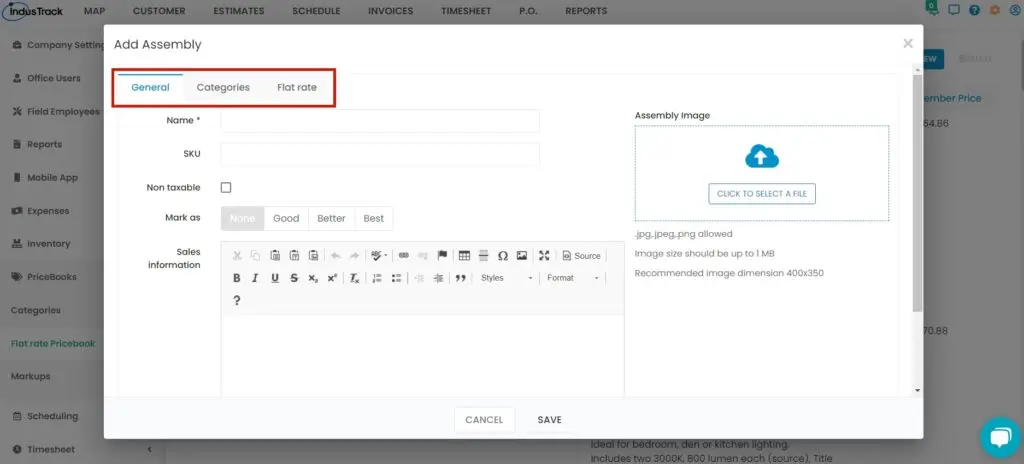Open the Styles dropdown in editor
The width and height of the screenshot is (1024, 464).
(506, 278)
